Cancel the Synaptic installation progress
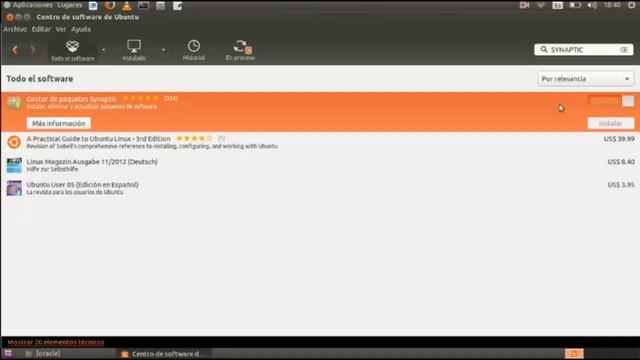Screen dimensions: 640x360 (x=628, y=101)
